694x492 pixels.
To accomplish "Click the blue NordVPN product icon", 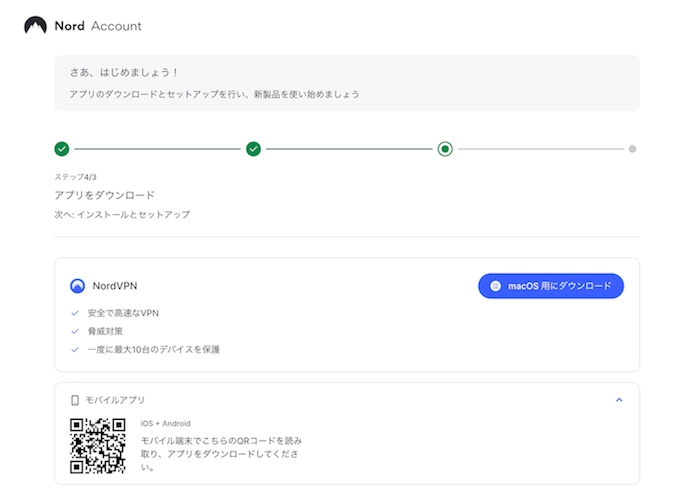I will (77, 286).
